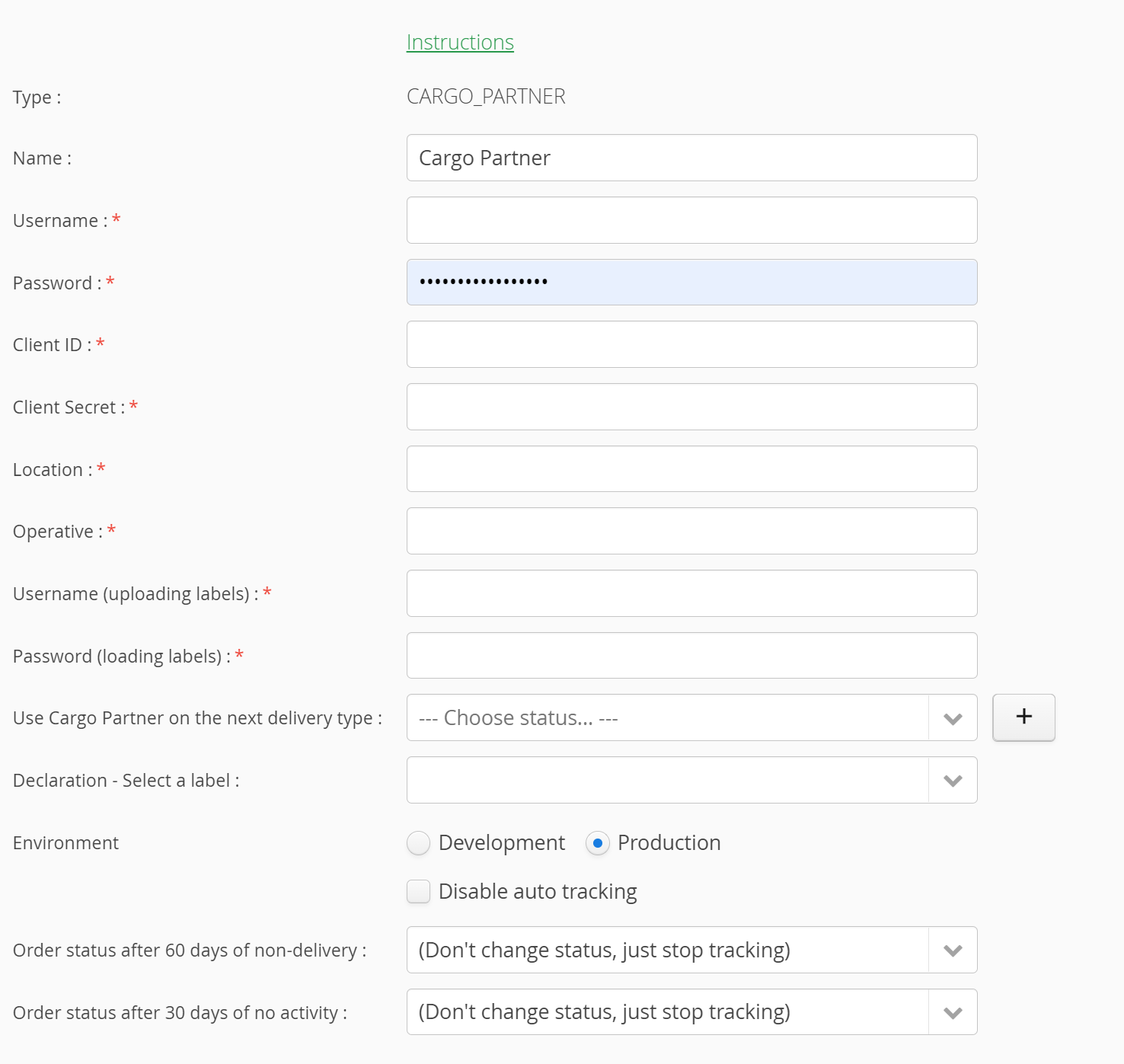Image resolution: width=1124 pixels, height=1064 pixels.
Task: Click into the Client Secret field
Action: (691, 407)
